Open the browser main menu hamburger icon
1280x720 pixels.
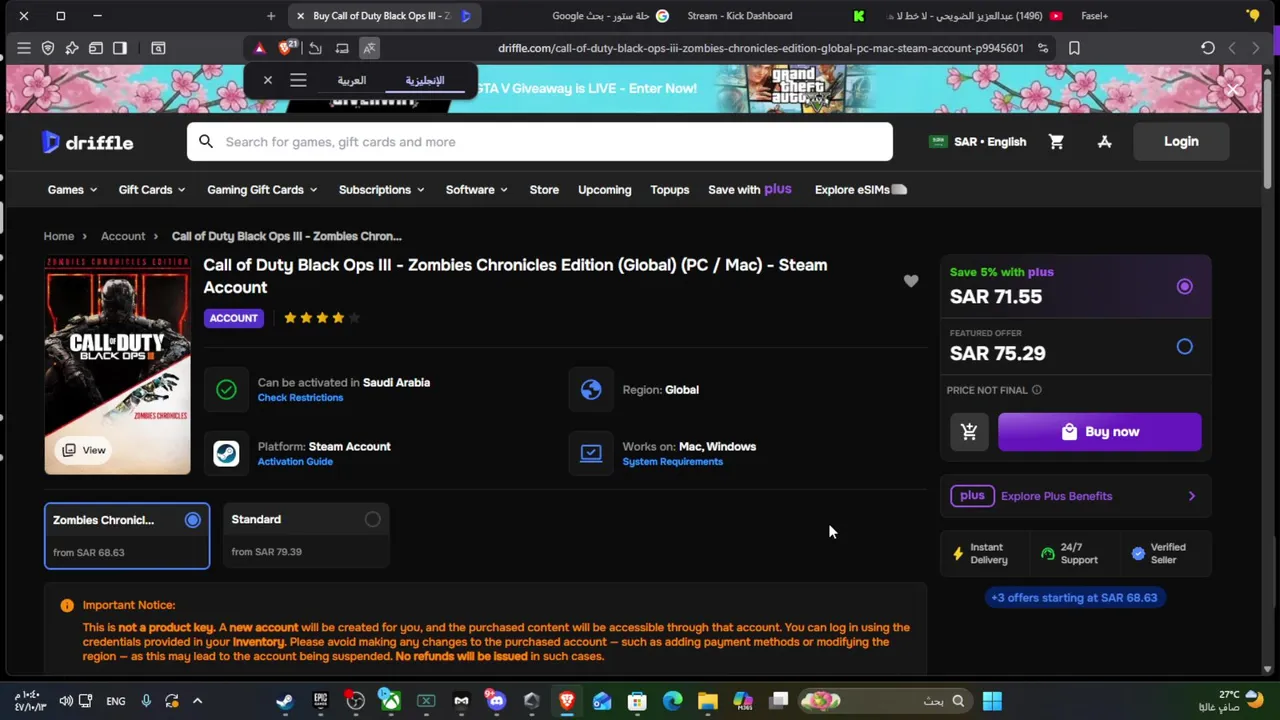pyautogui.click(x=23, y=48)
